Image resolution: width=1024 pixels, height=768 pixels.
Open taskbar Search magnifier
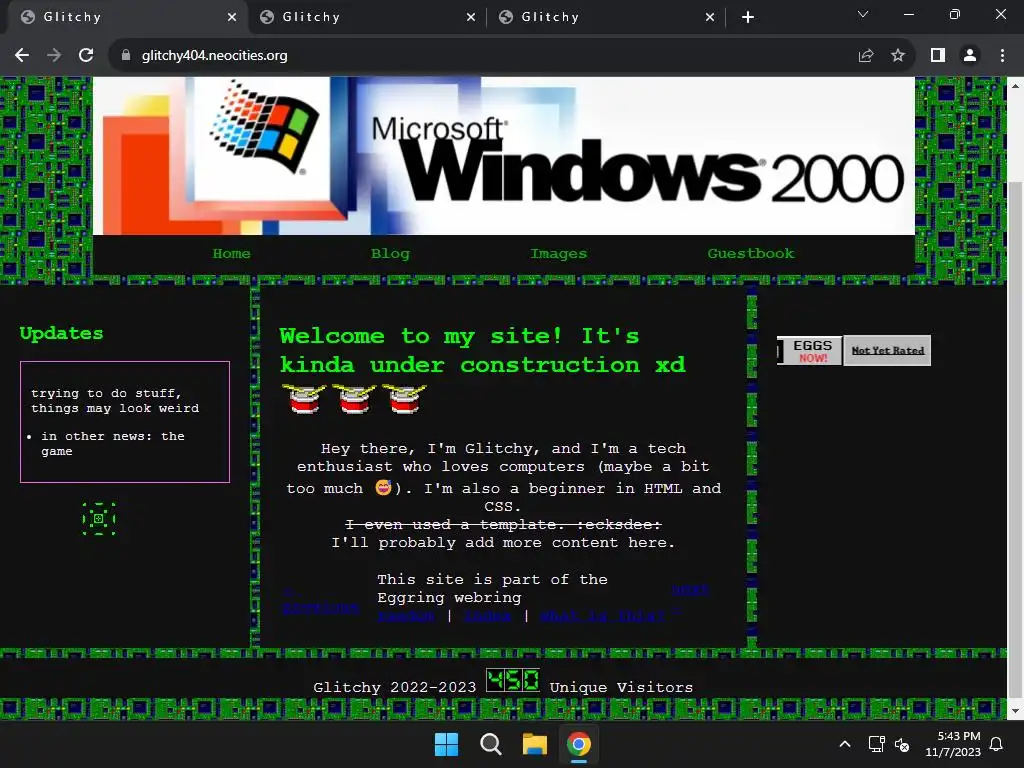coord(490,744)
